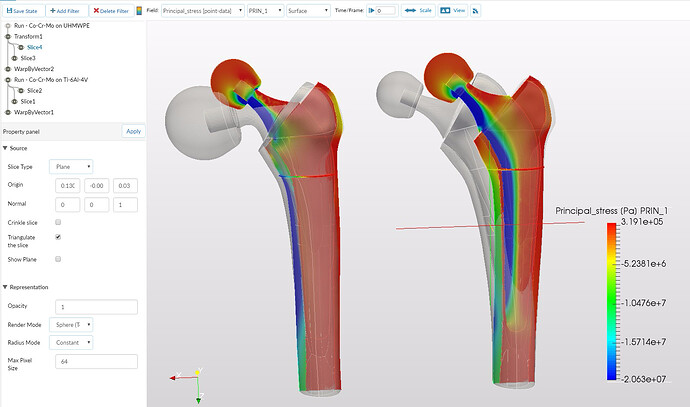Toggle visibility eye of Slice1

coord(14,102)
